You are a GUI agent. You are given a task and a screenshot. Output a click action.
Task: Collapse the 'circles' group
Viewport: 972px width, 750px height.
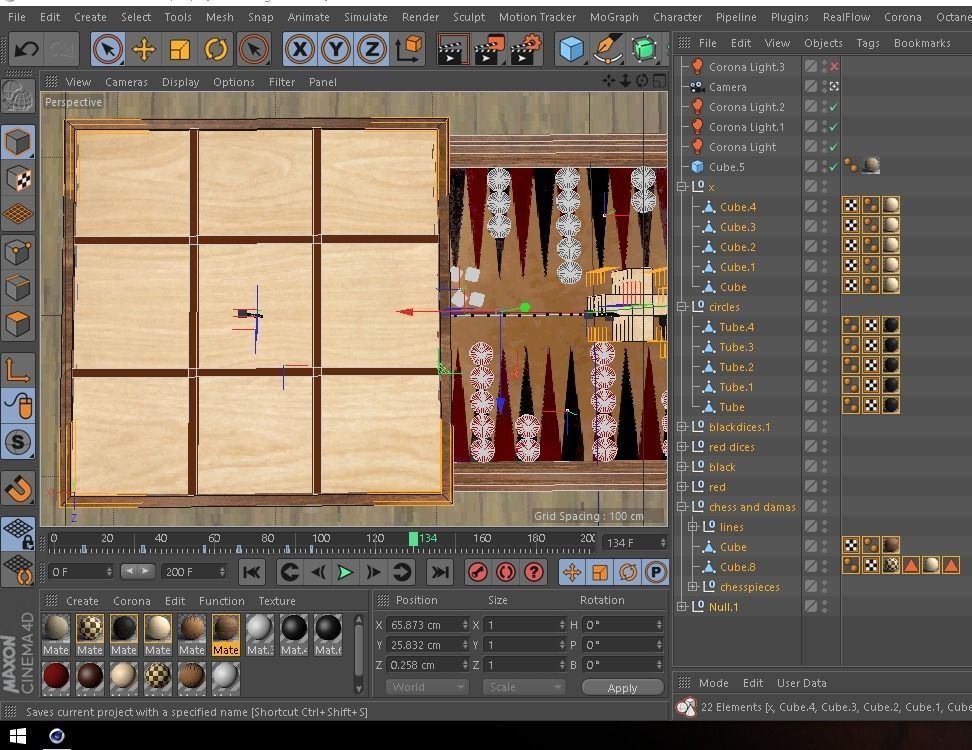click(x=682, y=307)
